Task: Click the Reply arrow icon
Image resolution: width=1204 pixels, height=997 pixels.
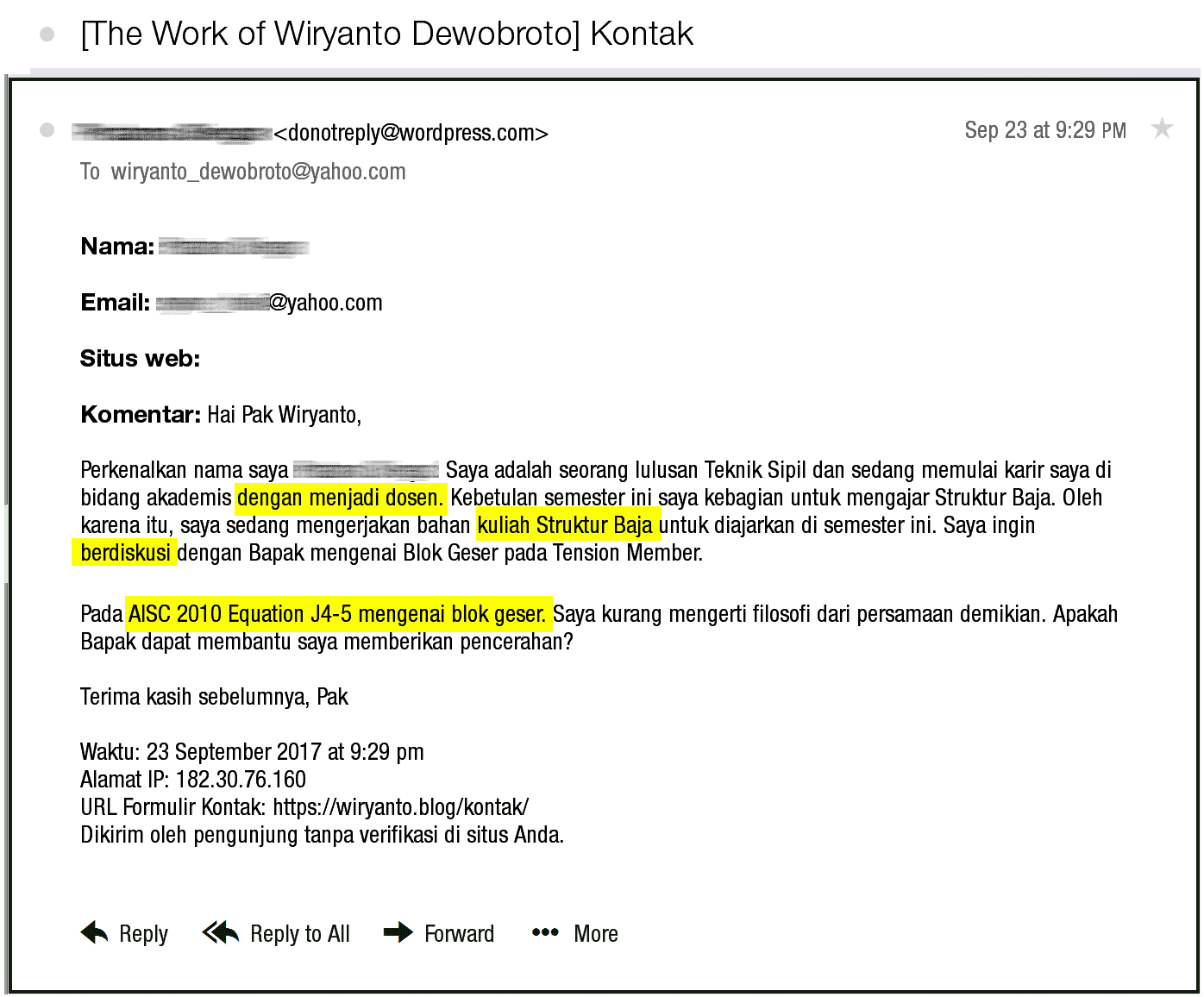Action: 94,932
